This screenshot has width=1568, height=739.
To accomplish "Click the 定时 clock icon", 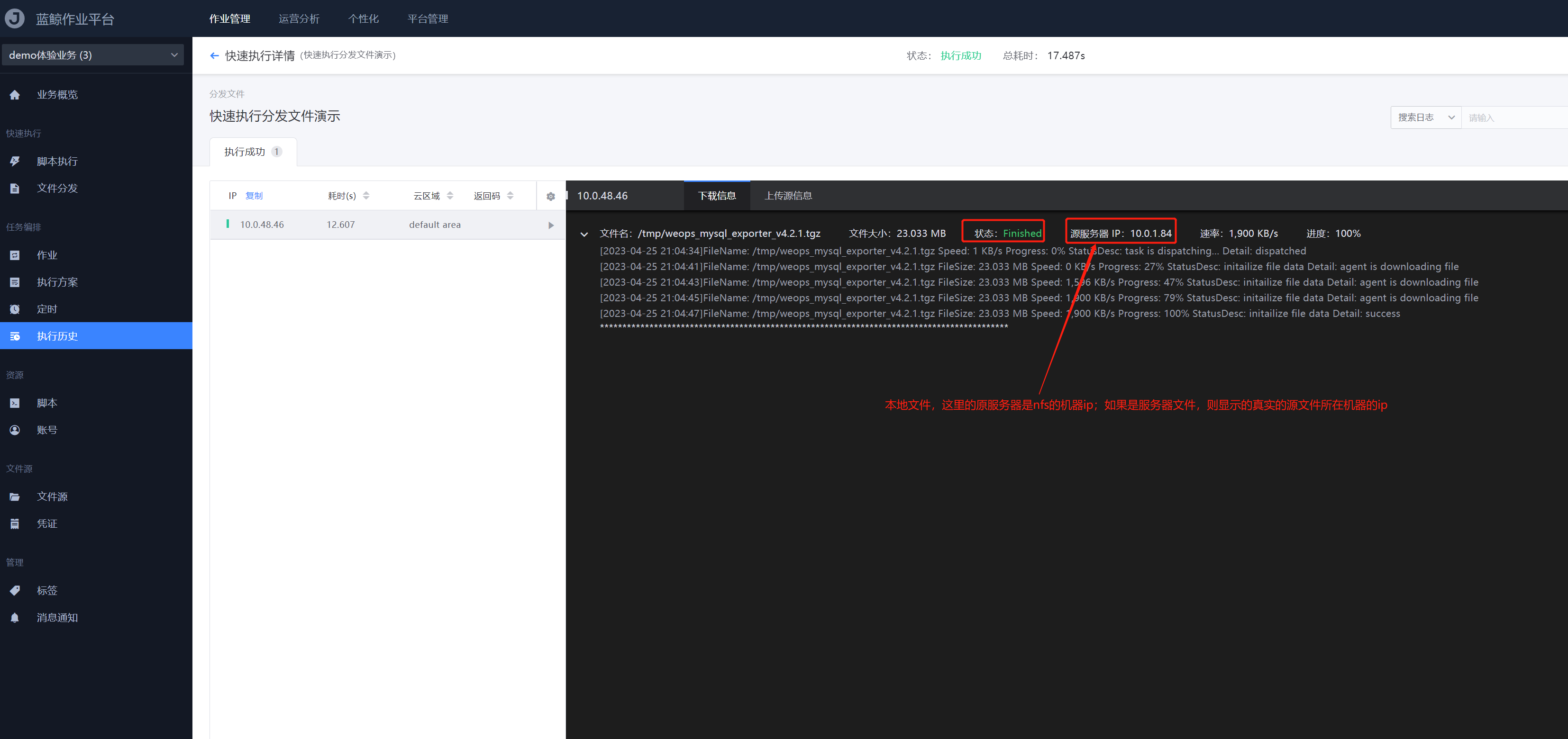I will 15,309.
